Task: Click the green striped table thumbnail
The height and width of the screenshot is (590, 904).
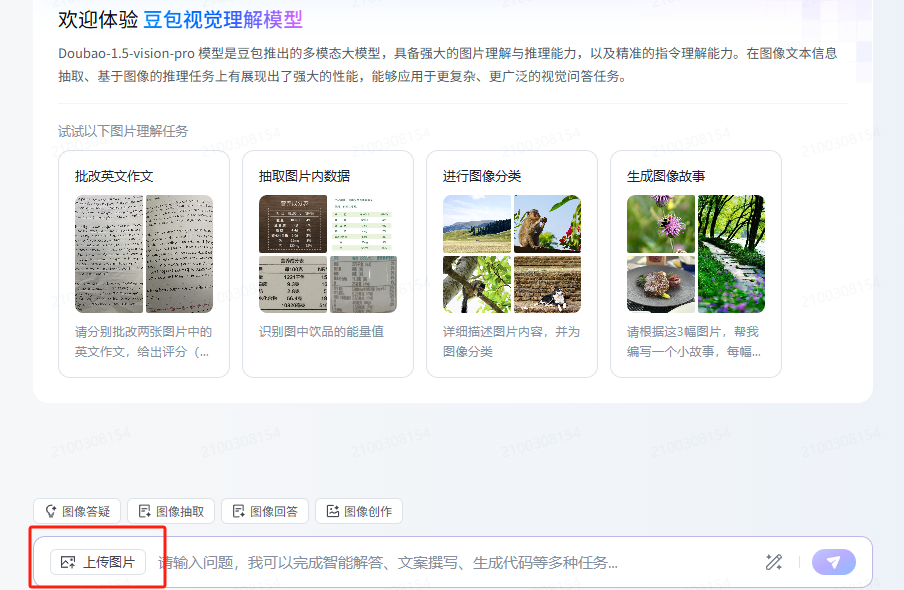Action: pos(363,224)
